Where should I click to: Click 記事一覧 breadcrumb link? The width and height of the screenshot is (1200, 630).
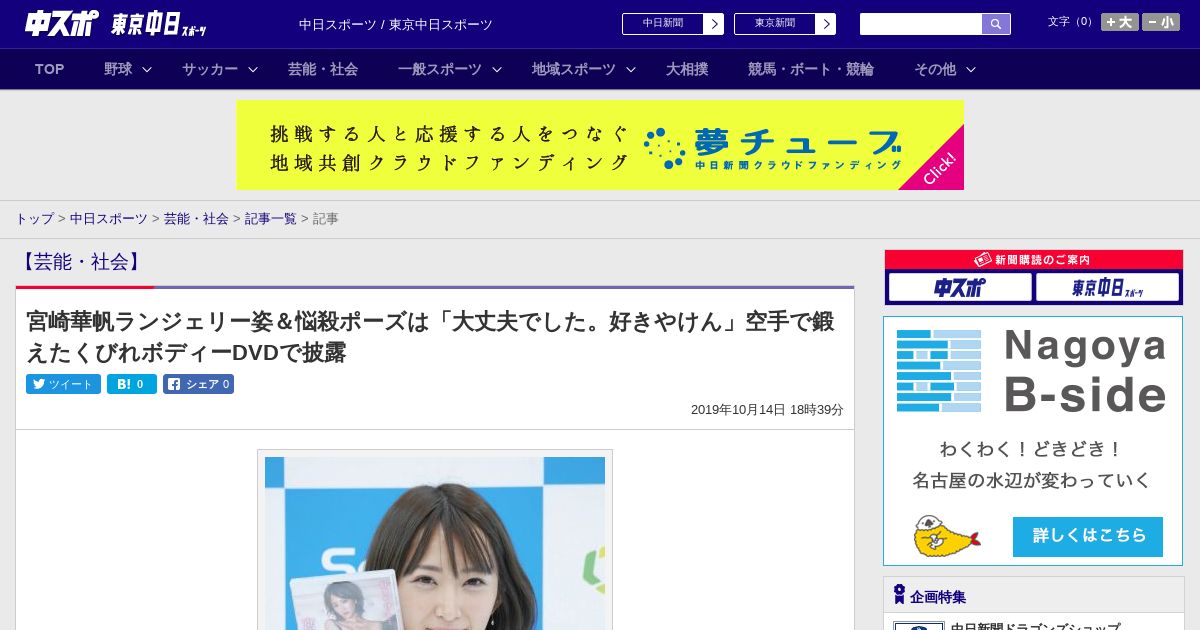[271, 218]
